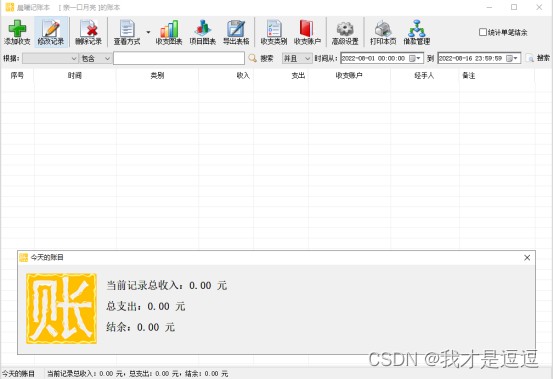554x379 pixels.
Task: Expand the arrow next to View Mode
Action: [x=148, y=32]
